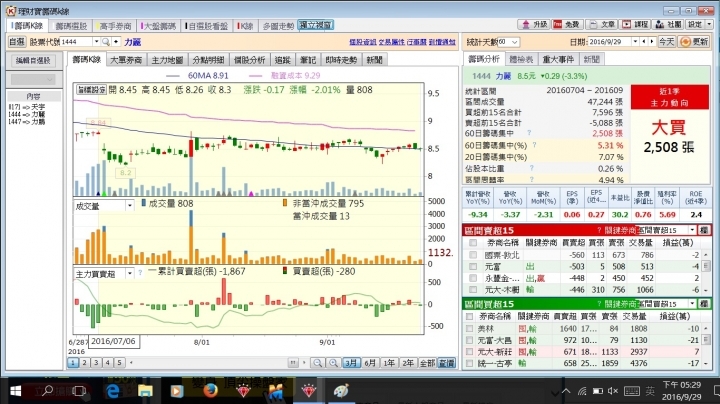The width and height of the screenshot is (720, 404).
Task: Go to previous date with left arrow
Action: coord(644,42)
